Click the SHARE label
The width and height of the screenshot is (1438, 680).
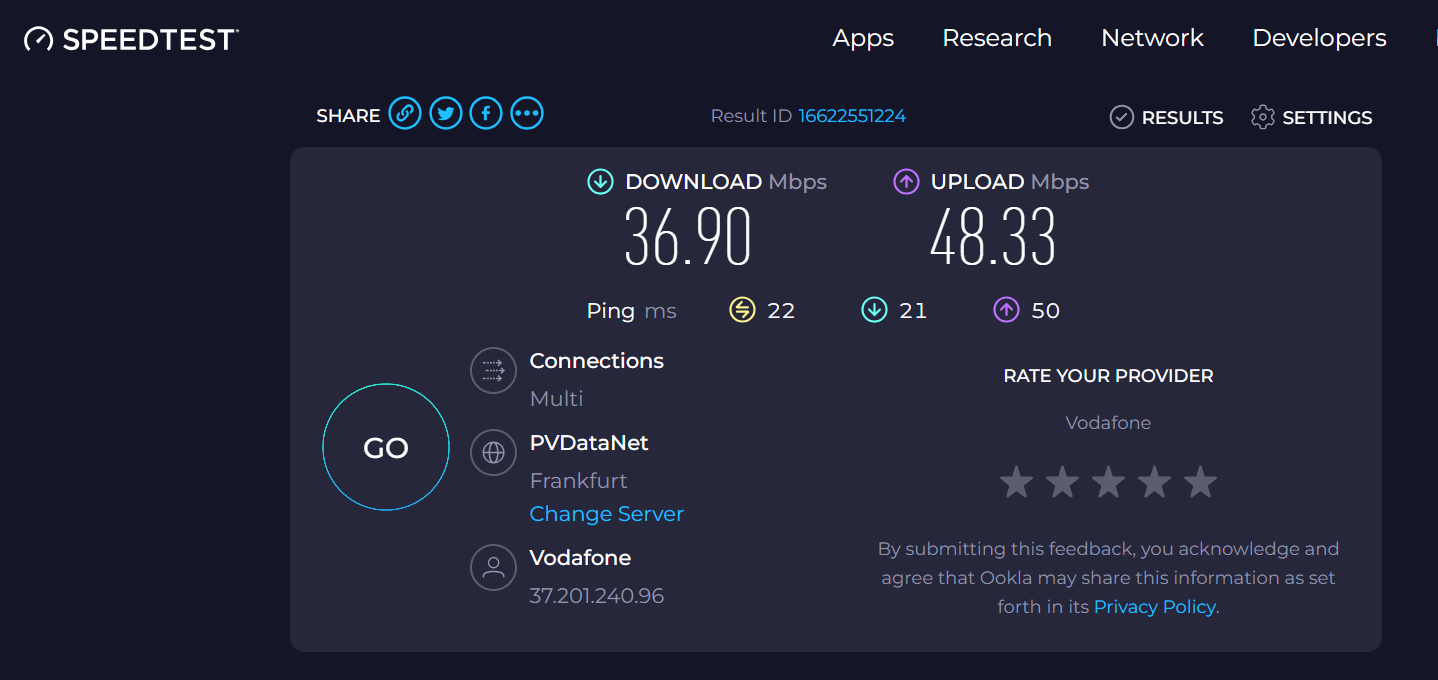coord(348,116)
